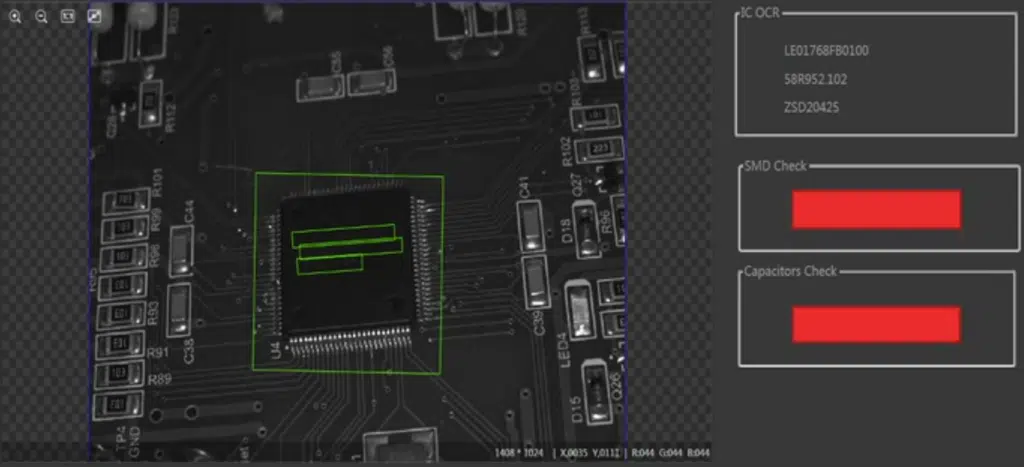
Task: Click the U4 silkscreen label beside the chip
Action: 274,349
